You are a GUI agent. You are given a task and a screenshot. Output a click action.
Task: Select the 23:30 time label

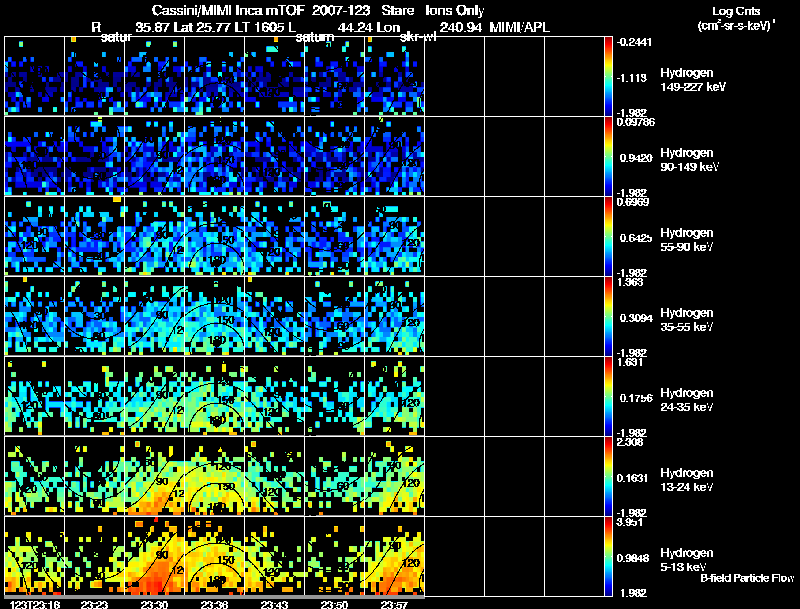coord(154,604)
